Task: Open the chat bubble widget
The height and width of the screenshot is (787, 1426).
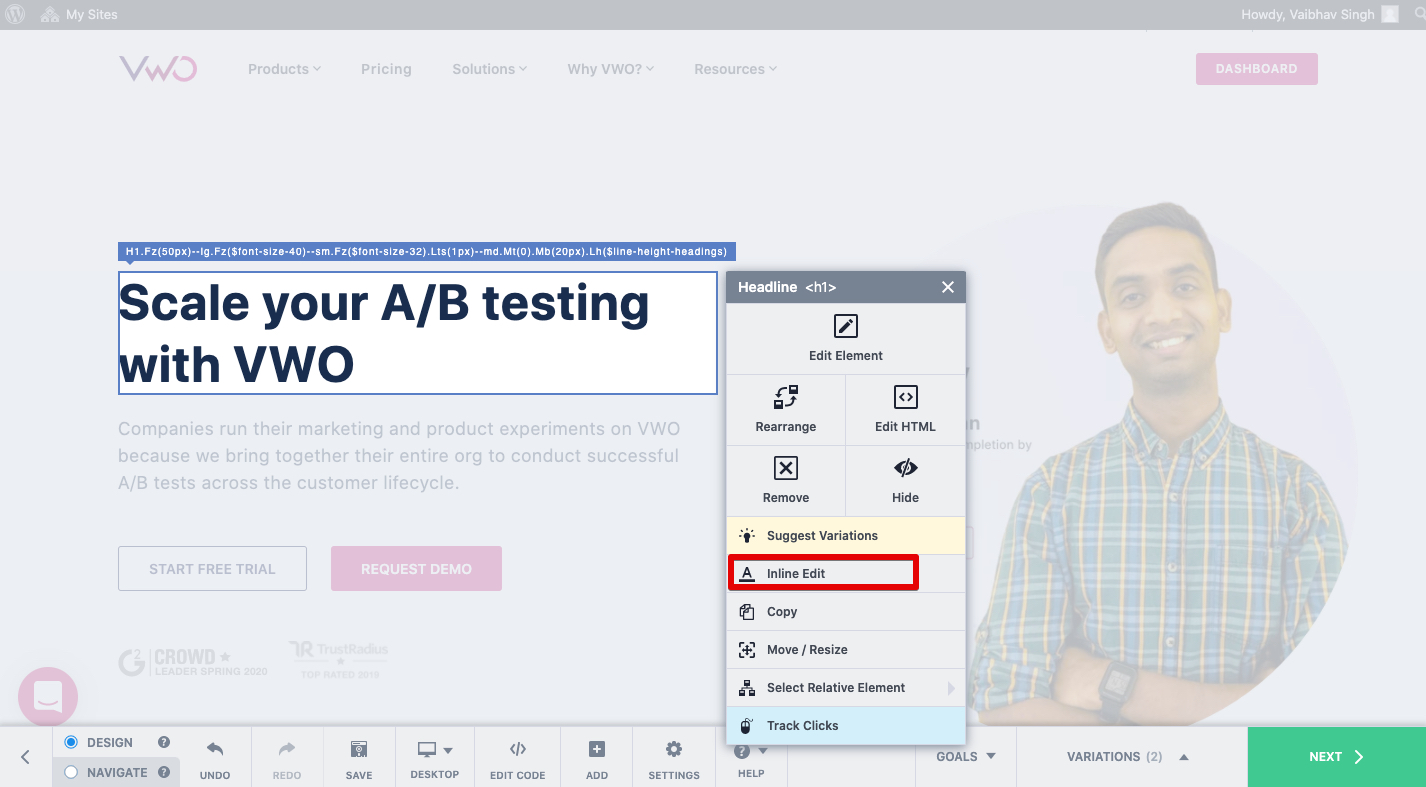Action: 48,697
